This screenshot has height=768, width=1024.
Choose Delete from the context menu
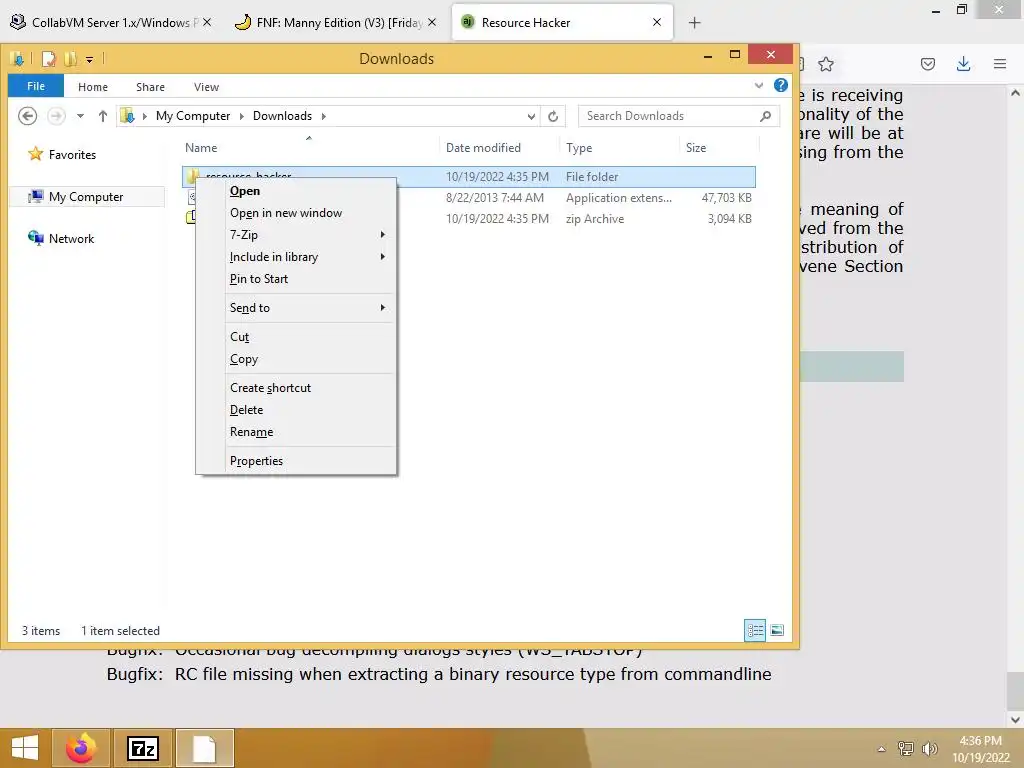(x=296, y=410)
